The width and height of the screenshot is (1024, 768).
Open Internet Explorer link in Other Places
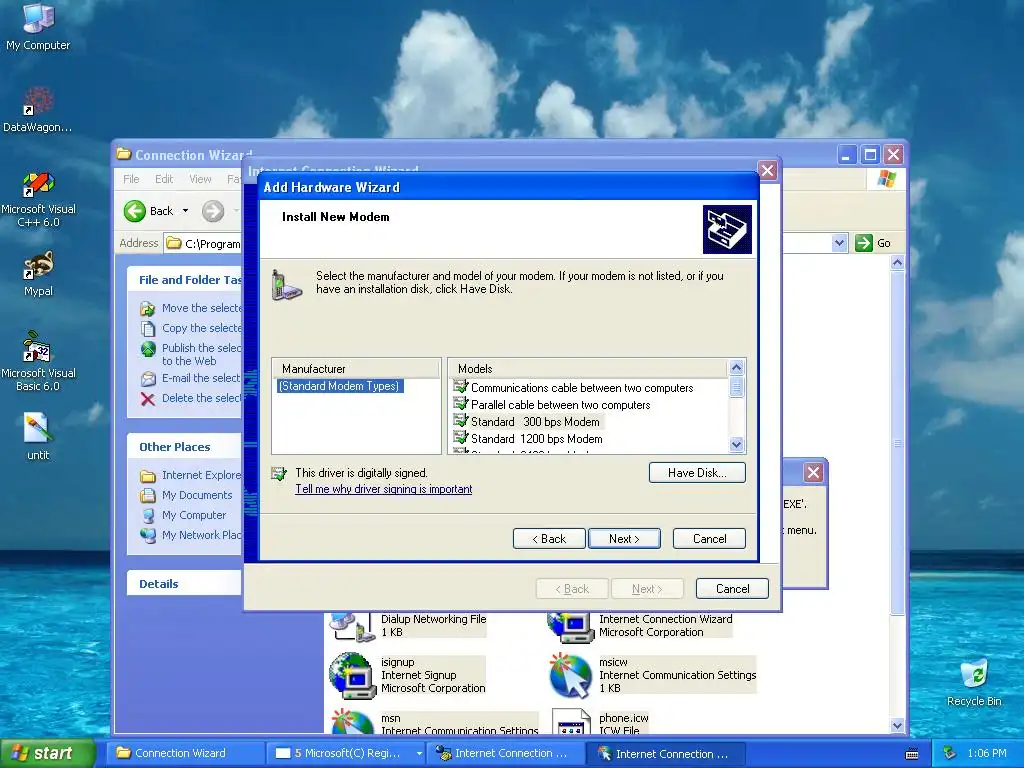click(201, 475)
